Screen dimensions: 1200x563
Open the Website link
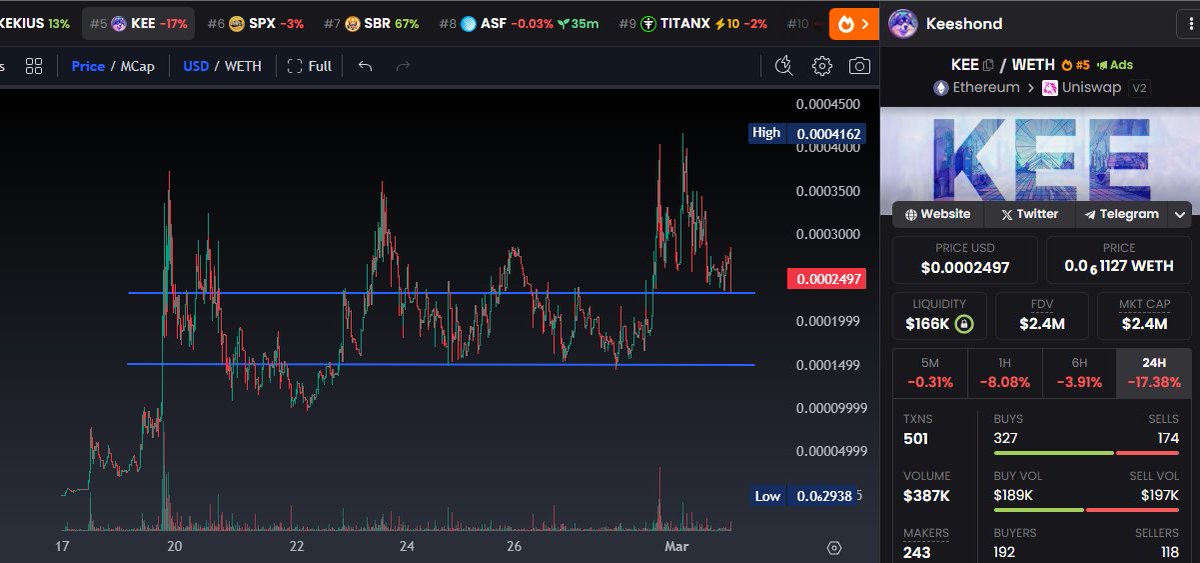pyautogui.click(x=938, y=214)
